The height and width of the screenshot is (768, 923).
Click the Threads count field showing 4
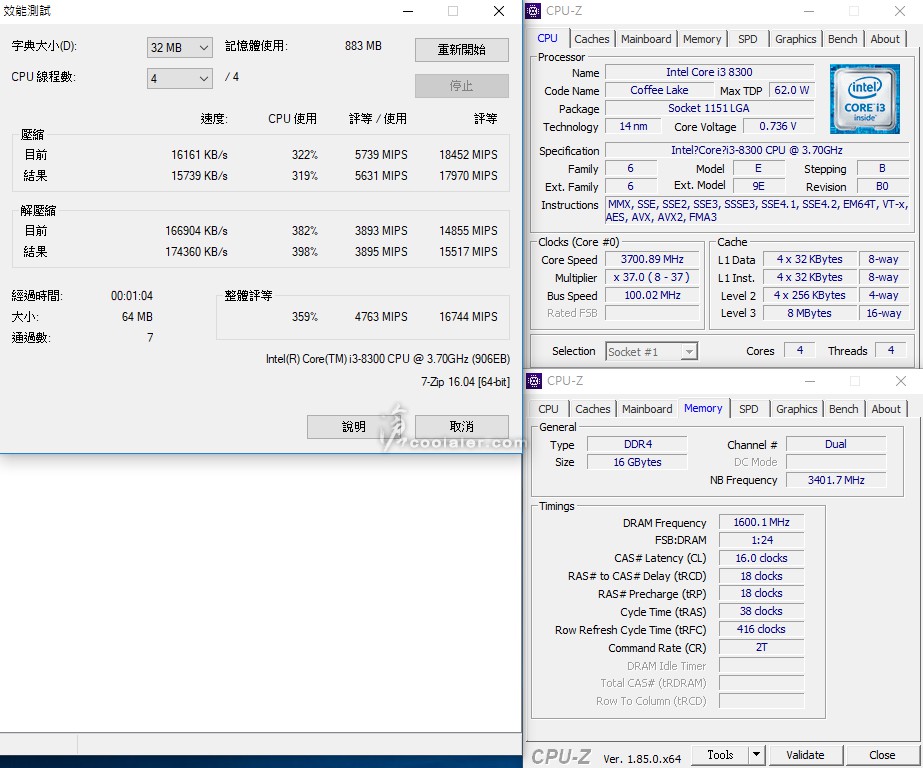(891, 350)
